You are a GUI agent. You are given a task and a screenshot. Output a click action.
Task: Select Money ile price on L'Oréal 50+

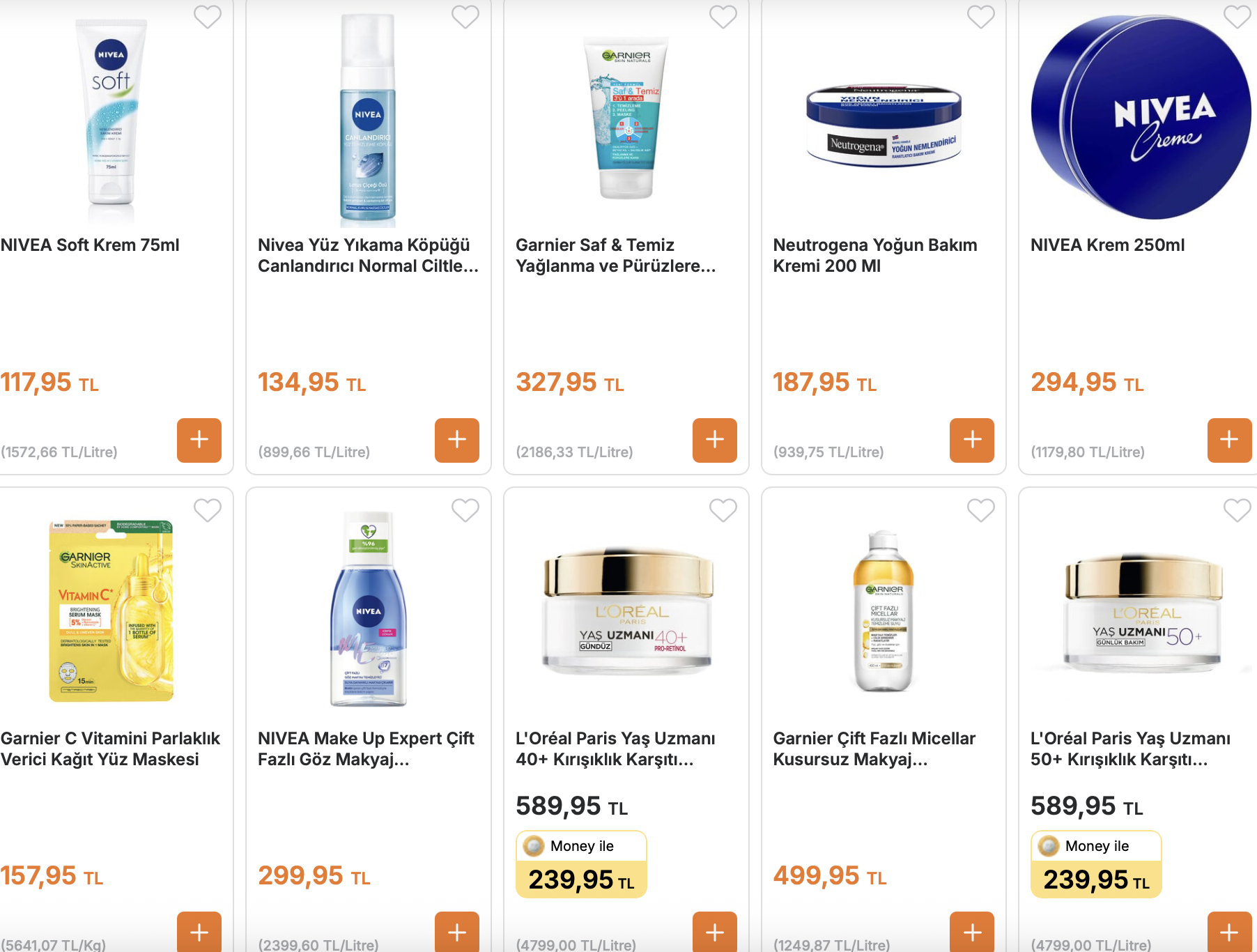1096,864
